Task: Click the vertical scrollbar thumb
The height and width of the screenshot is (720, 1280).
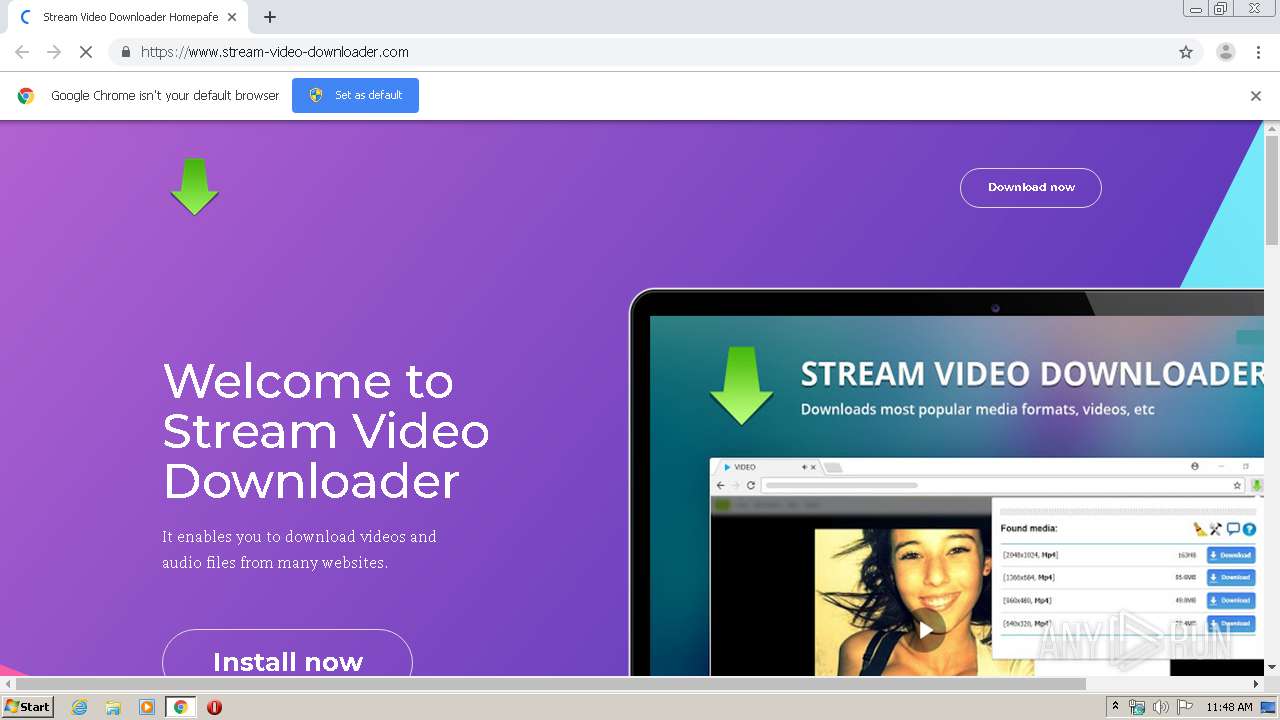Action: 1272,190
